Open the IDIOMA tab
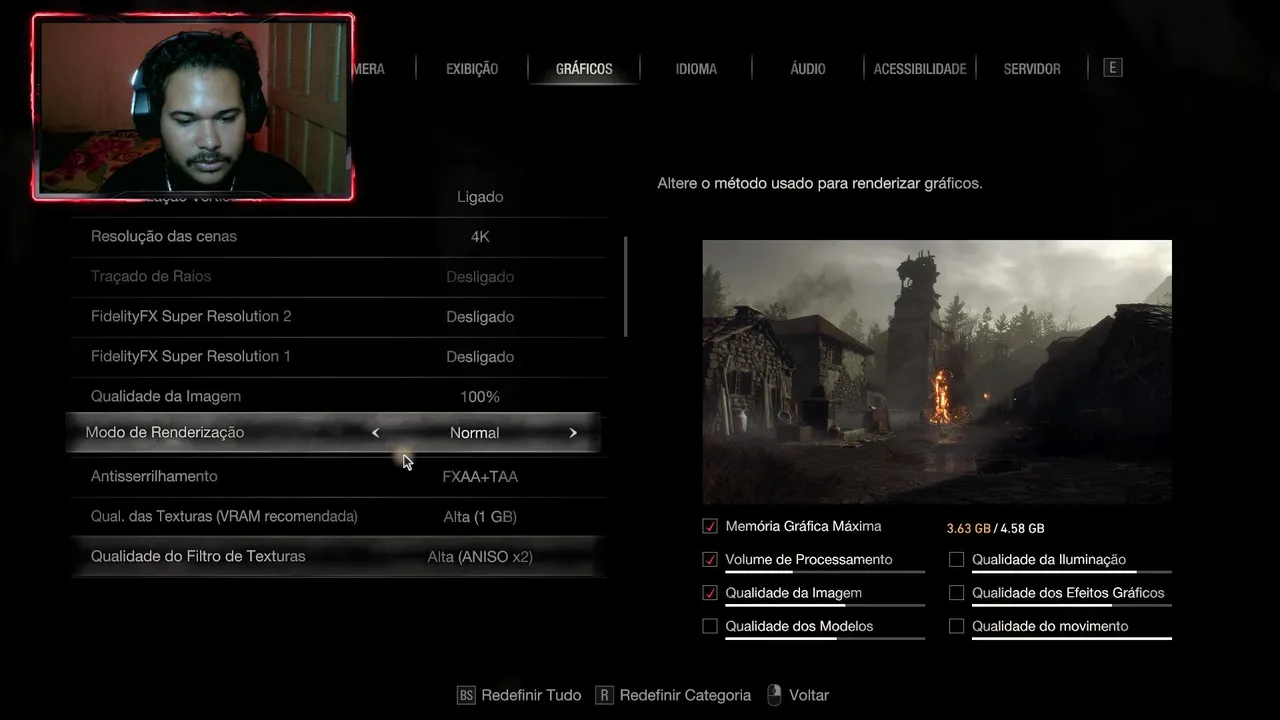The image size is (1280, 720). click(696, 69)
